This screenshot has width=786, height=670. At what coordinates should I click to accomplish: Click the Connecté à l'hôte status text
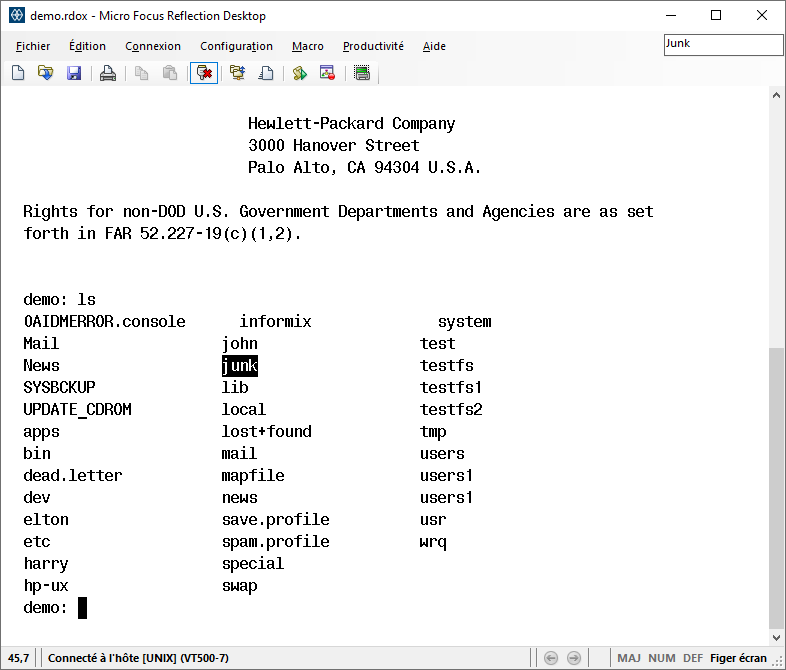(x=138, y=658)
